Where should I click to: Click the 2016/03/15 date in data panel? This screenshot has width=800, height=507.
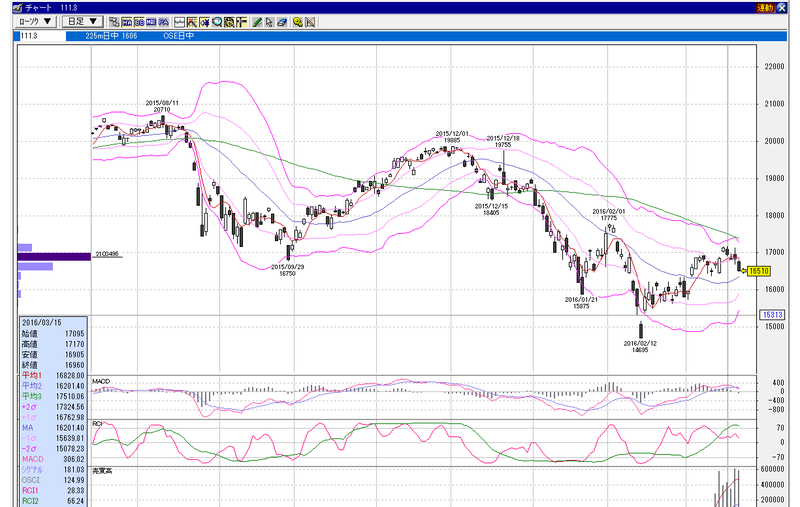42,323
